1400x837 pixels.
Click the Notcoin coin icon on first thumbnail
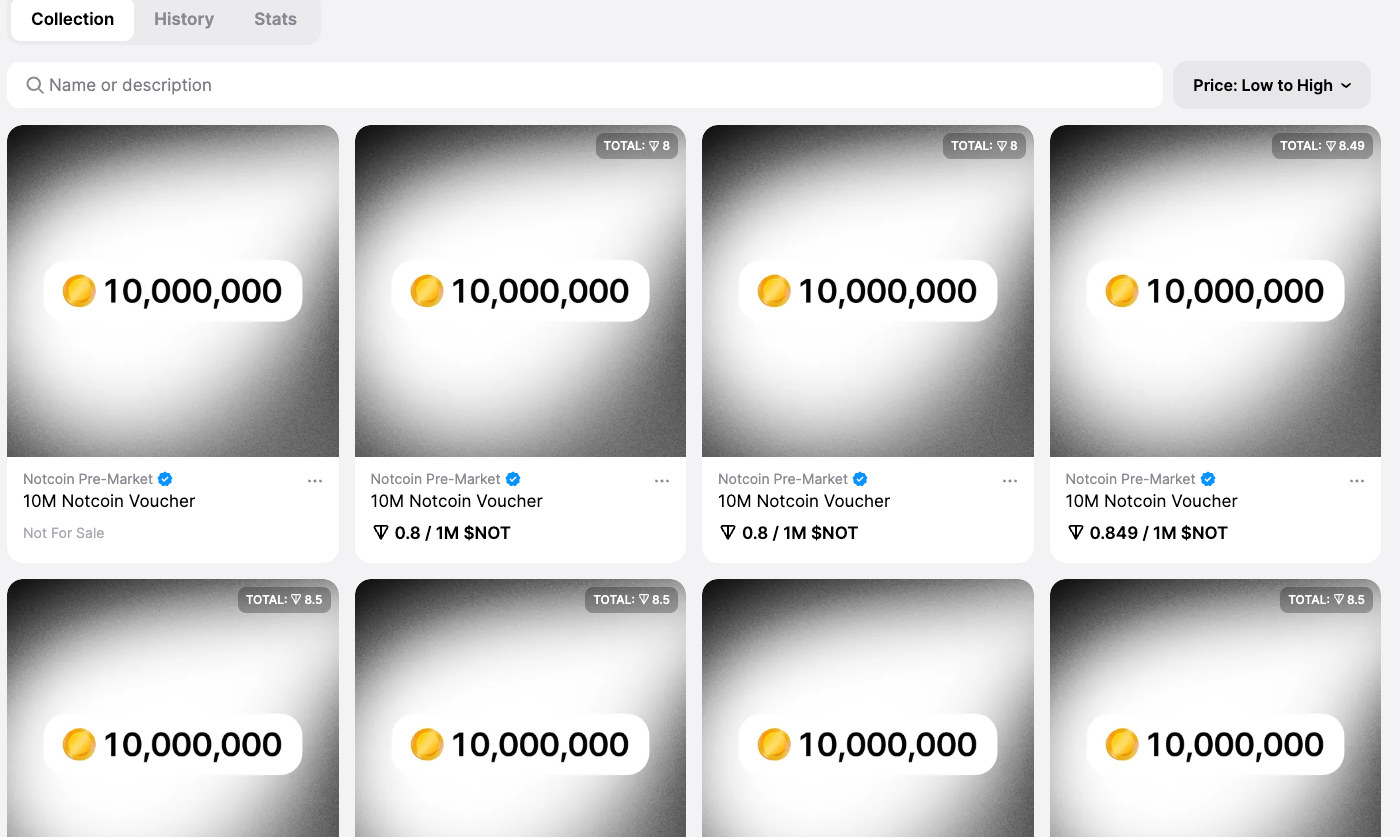[x=79, y=290]
